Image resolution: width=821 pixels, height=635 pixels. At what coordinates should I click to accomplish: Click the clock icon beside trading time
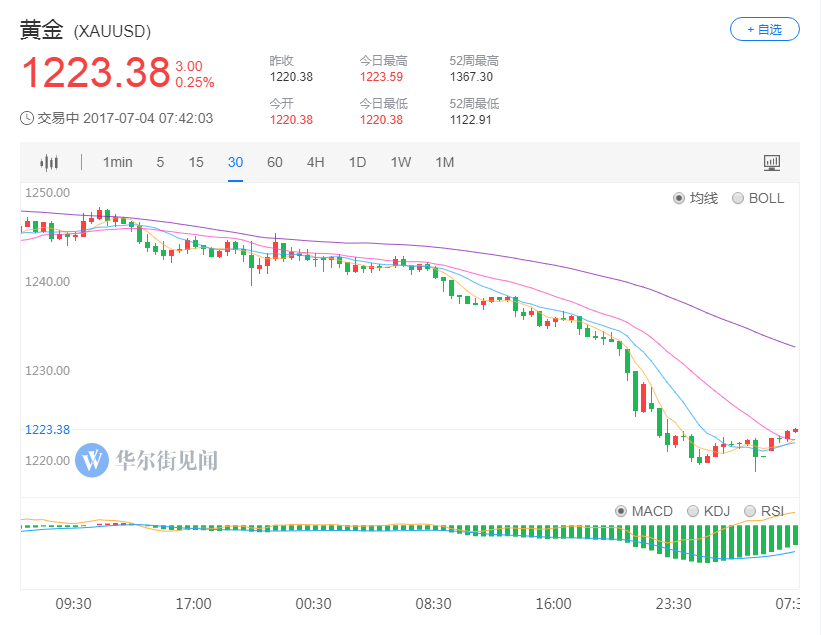tap(27, 118)
